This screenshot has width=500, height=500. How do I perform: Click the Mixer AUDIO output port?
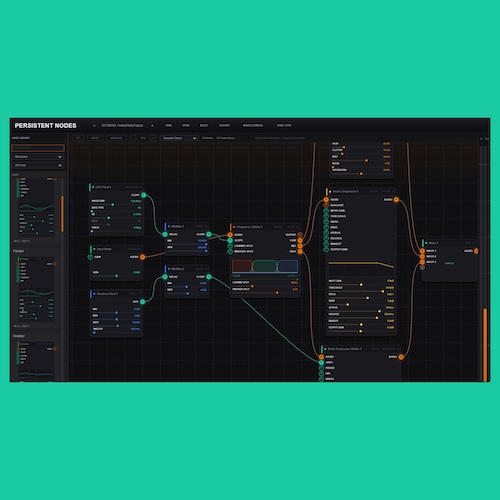476,251
